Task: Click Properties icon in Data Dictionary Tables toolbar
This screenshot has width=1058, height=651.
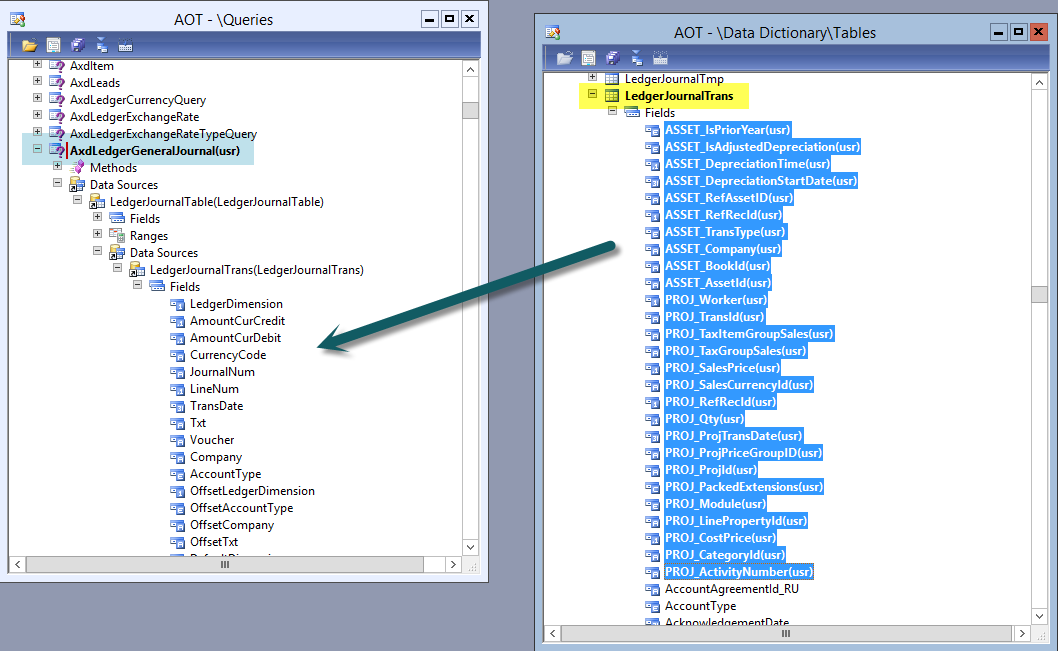Action: point(589,58)
